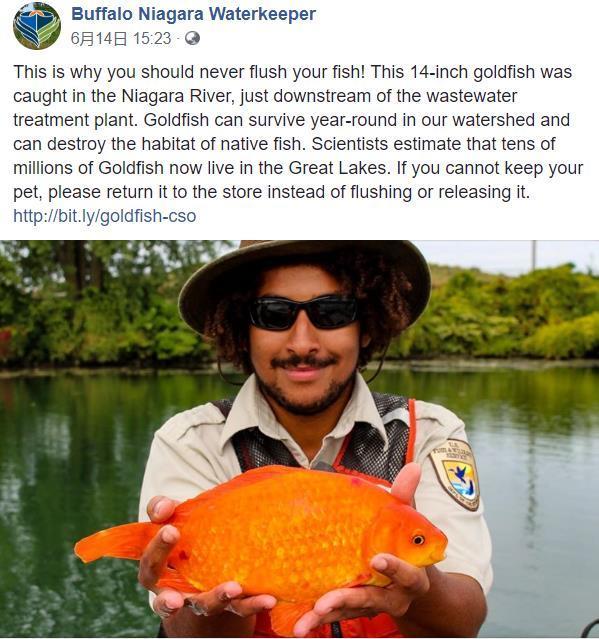Click the Buffalo Niagara Waterkeeper profile picture
599x639 pixels.
(37, 26)
